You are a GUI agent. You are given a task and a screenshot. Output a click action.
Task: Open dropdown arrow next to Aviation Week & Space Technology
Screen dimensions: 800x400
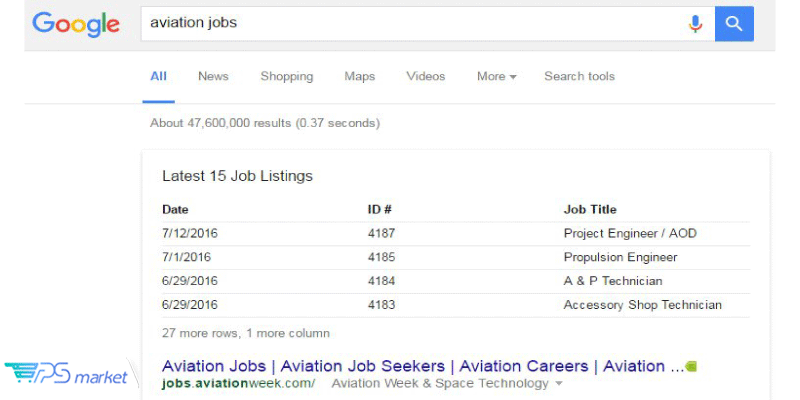(558, 383)
